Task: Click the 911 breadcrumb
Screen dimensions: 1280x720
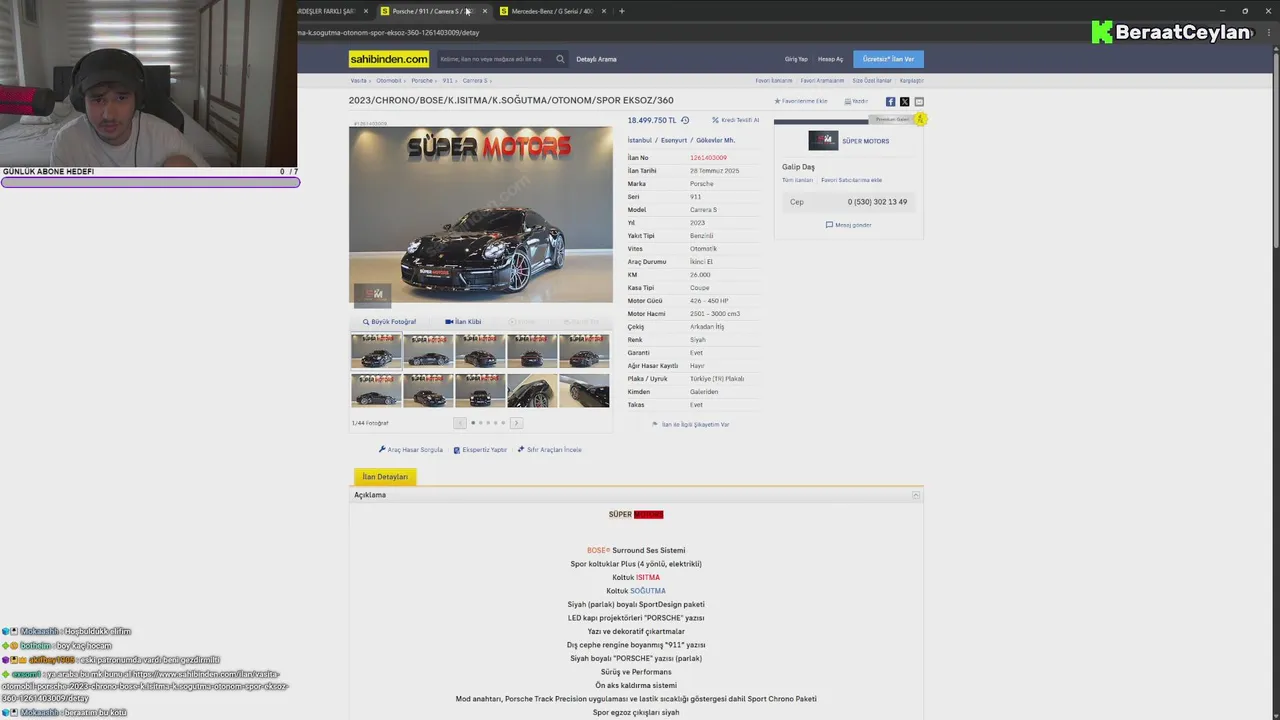Action: (x=448, y=80)
